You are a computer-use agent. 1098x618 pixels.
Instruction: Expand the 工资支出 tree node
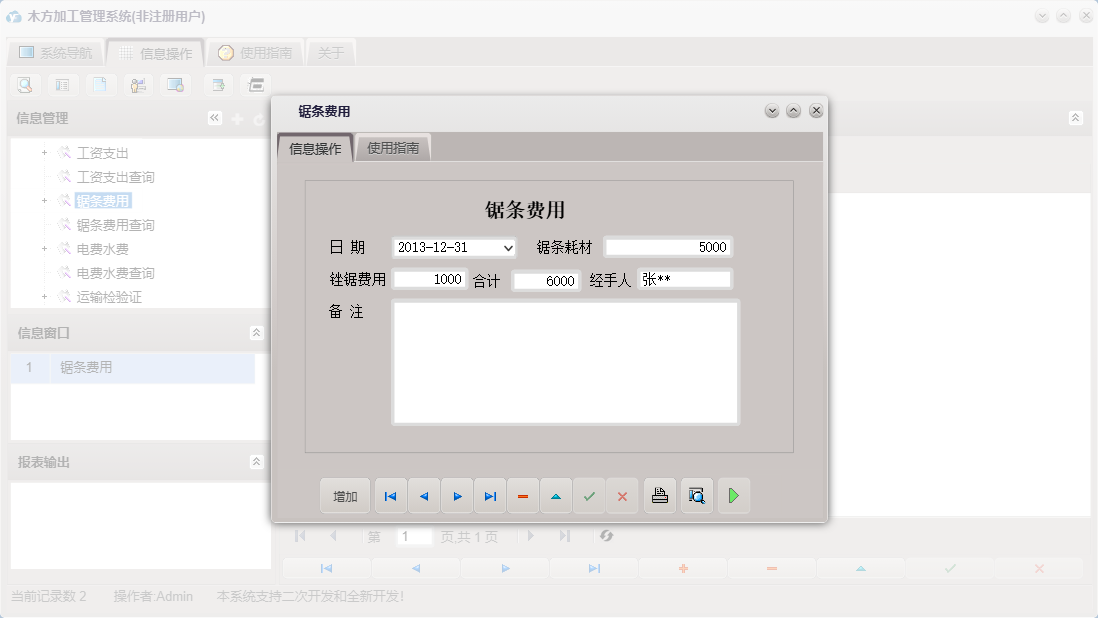click(42, 152)
